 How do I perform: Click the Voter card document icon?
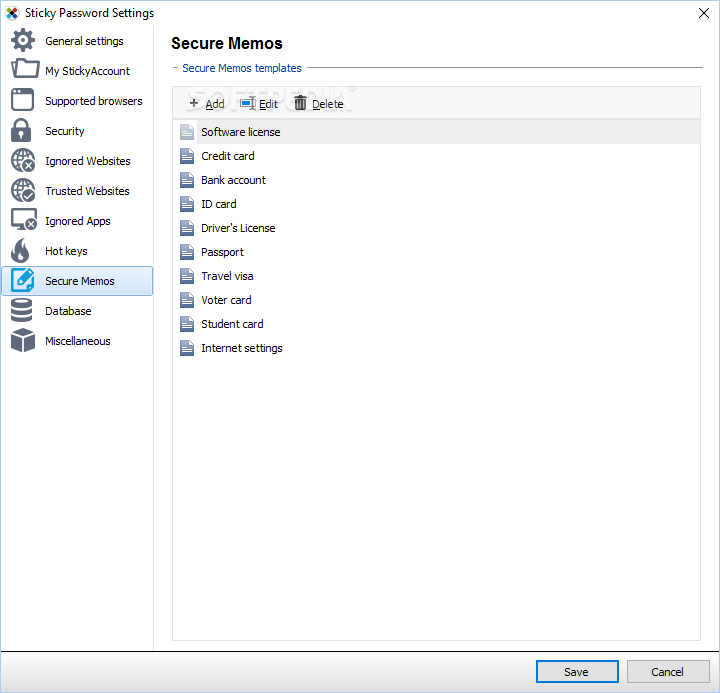pyautogui.click(x=186, y=300)
